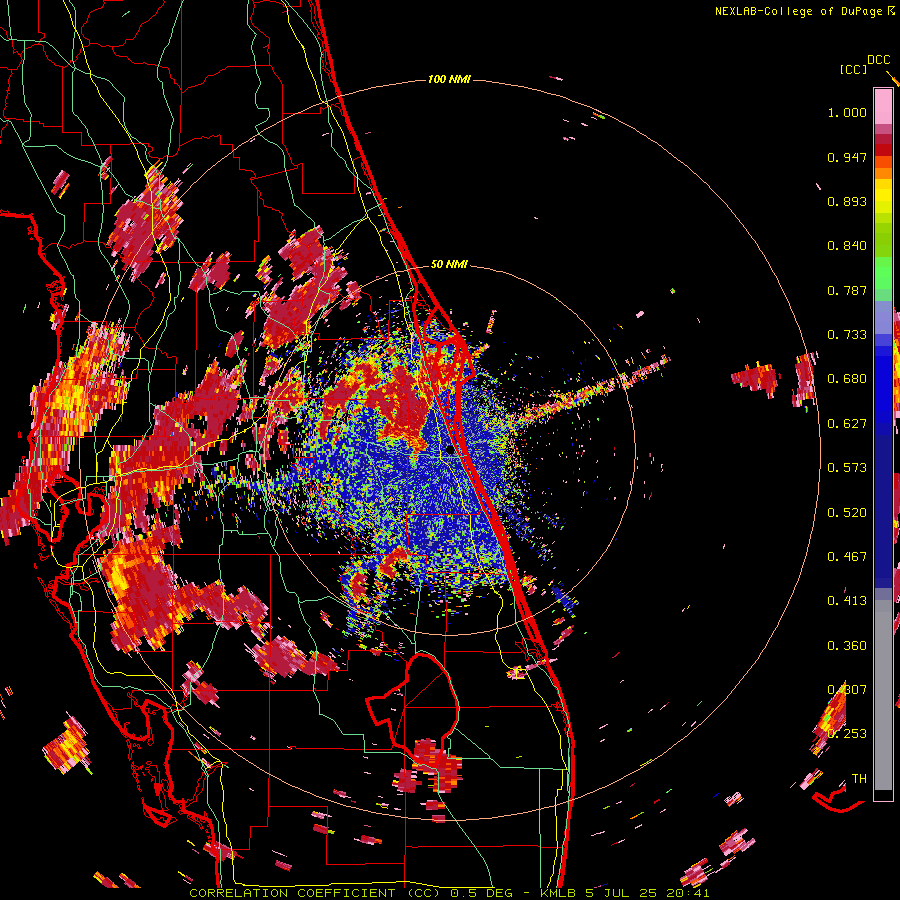
Task: Click the NEXLAB-College of DuPage title text
Action: pyautogui.click(x=801, y=11)
